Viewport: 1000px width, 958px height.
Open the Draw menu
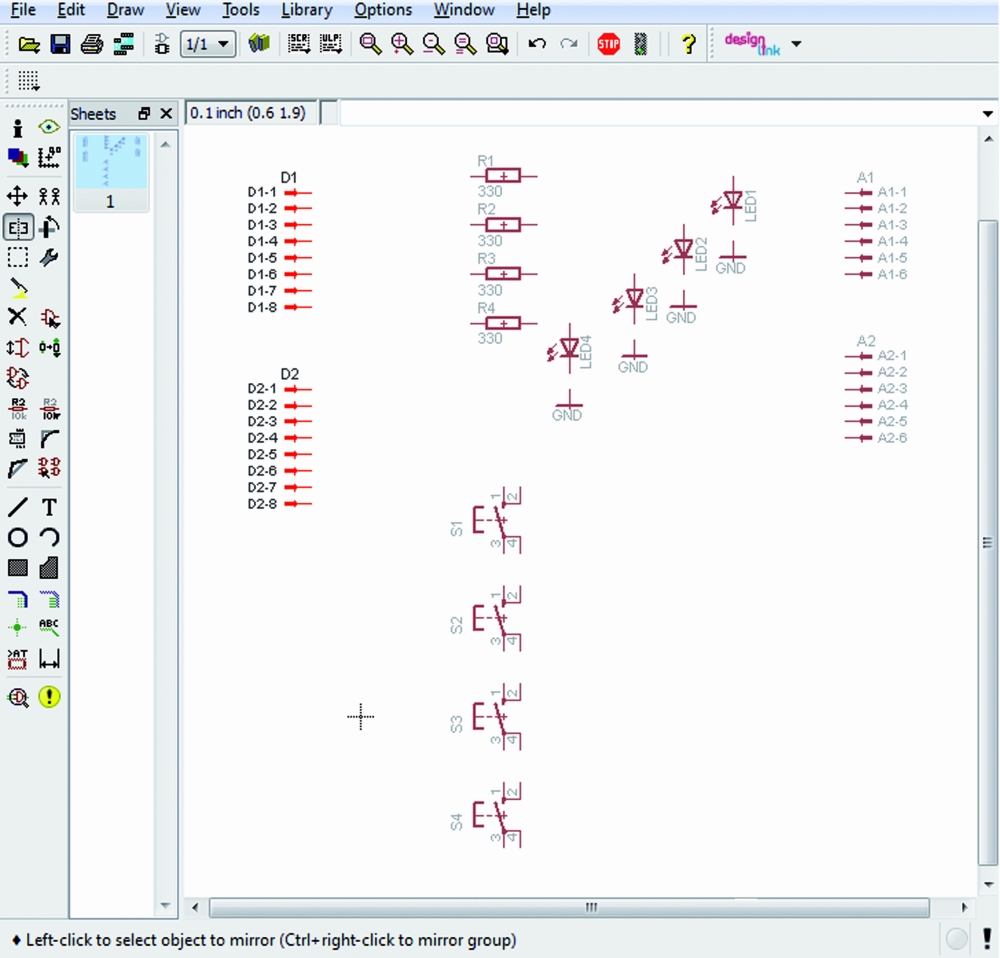[x=125, y=10]
